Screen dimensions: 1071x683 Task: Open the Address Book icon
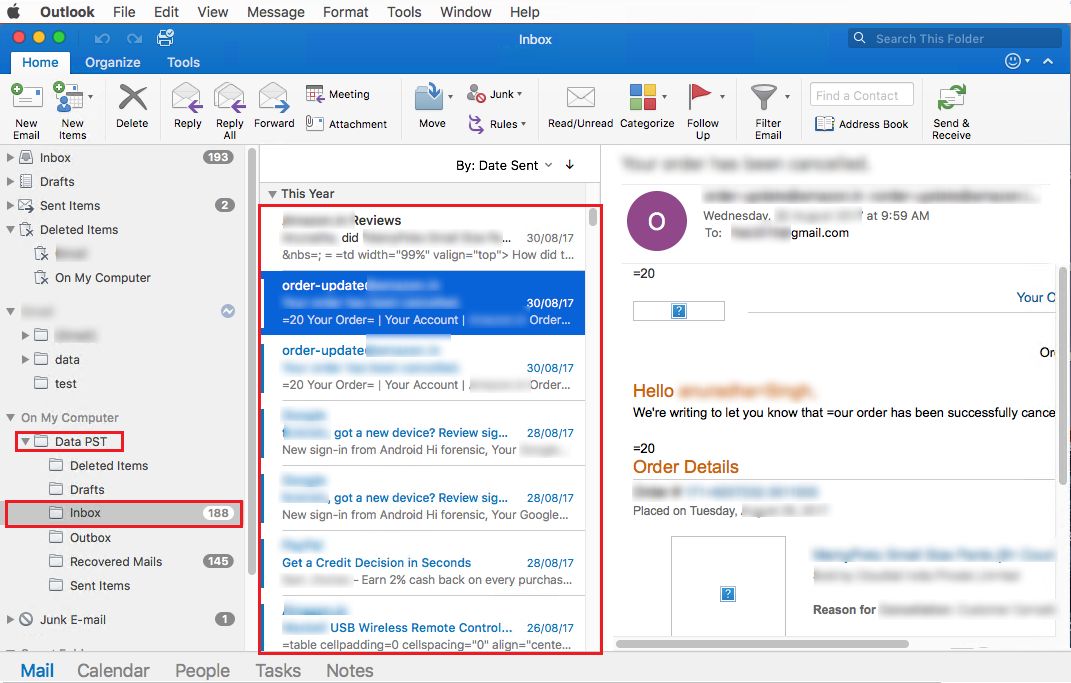(x=824, y=124)
